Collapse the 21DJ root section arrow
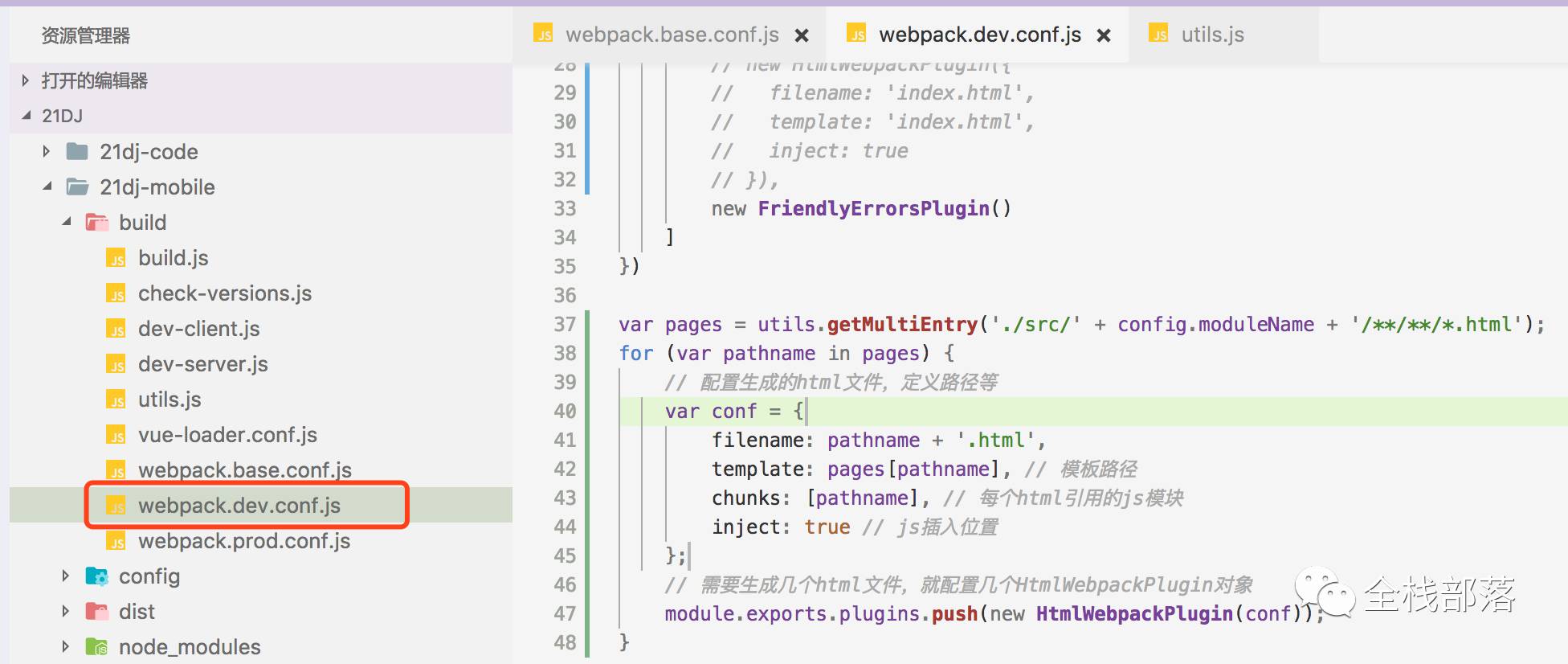This screenshot has height=664, width=1568. tap(27, 116)
